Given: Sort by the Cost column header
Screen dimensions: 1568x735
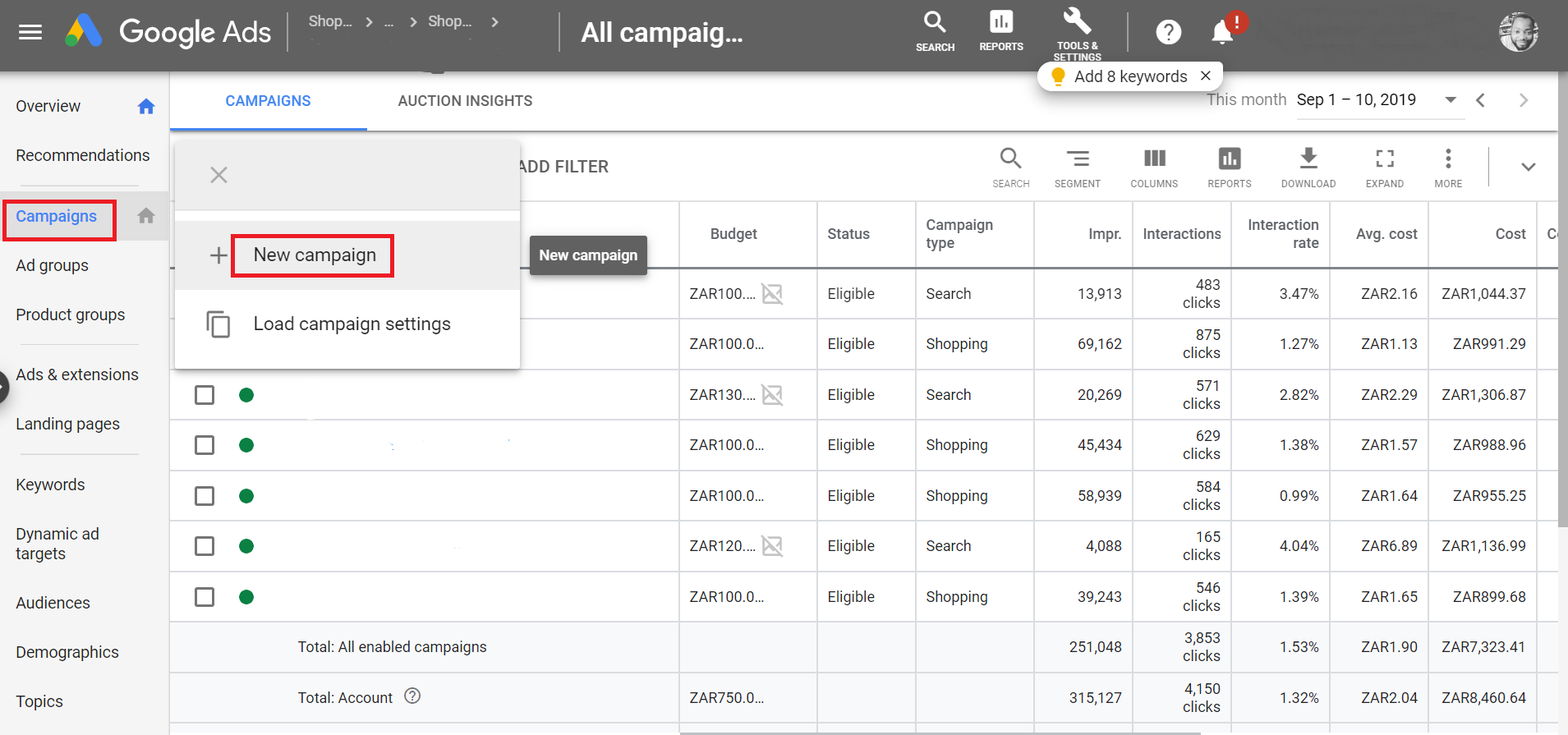Looking at the screenshot, I should (x=1511, y=234).
